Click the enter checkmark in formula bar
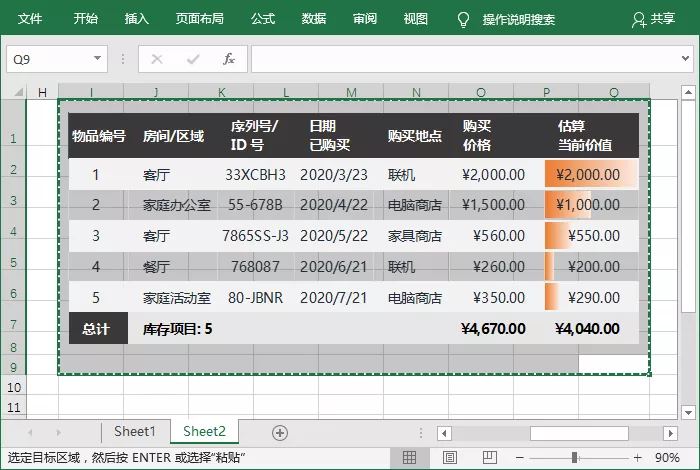The width and height of the screenshot is (700, 470). pyautogui.click(x=192, y=59)
